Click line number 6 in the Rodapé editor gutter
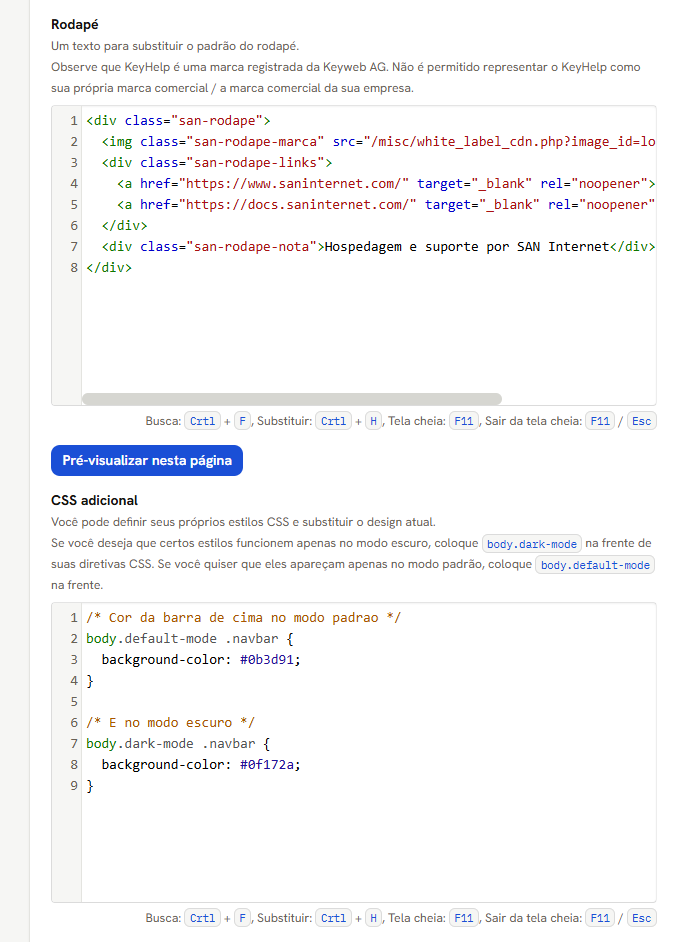This screenshot has width=679, height=942. click(x=74, y=226)
